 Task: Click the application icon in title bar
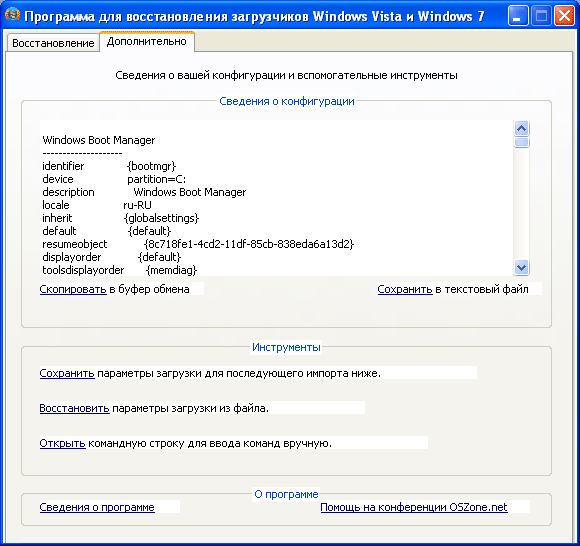[12, 16]
